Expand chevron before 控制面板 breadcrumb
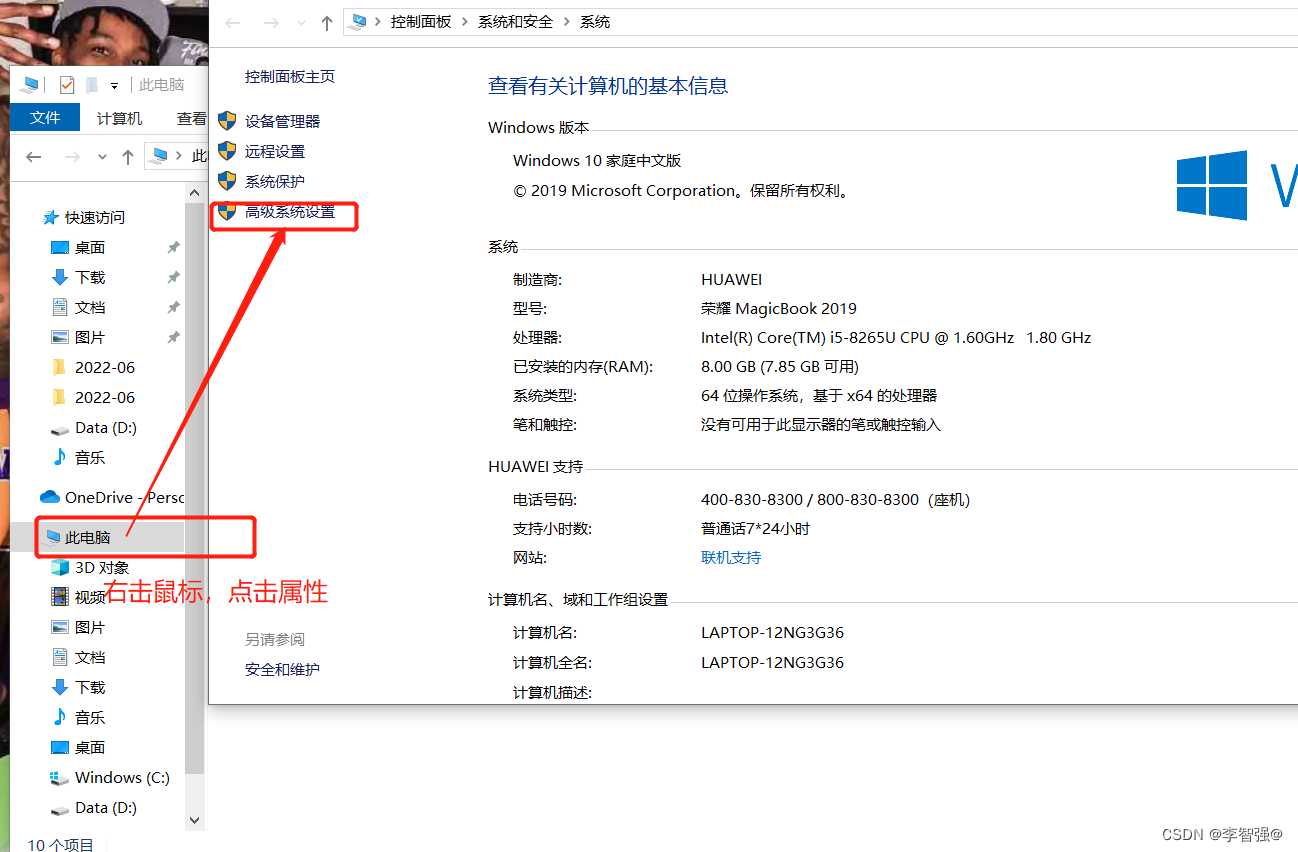Image resolution: width=1298 pixels, height=852 pixels. pyautogui.click(x=378, y=22)
